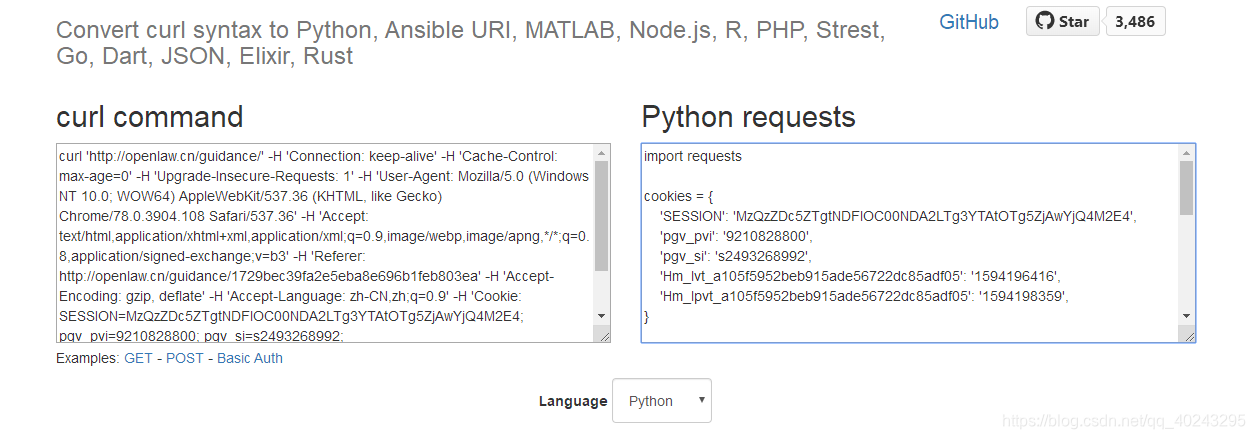
Task: Load the POST example
Action: [x=184, y=358]
